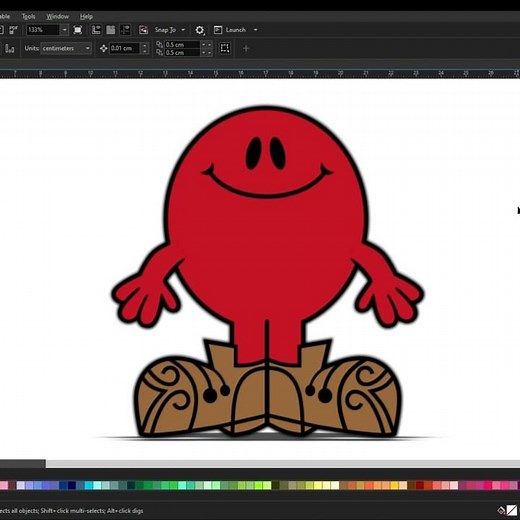The image size is (520, 520).
Task: Pick the pale yellow swatch in the palette
Action: pos(335,485)
